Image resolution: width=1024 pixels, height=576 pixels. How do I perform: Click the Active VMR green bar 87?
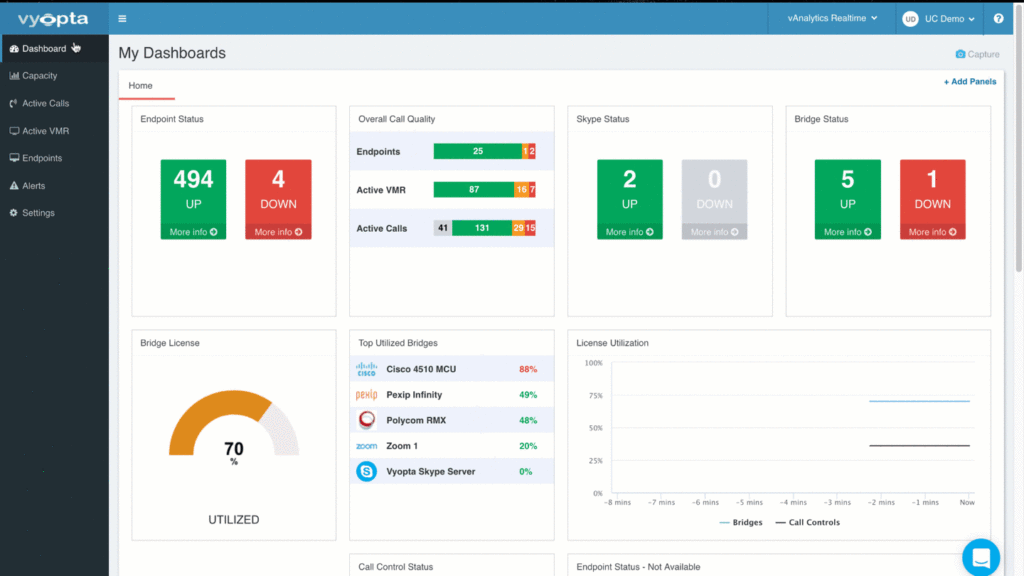[x=474, y=190]
